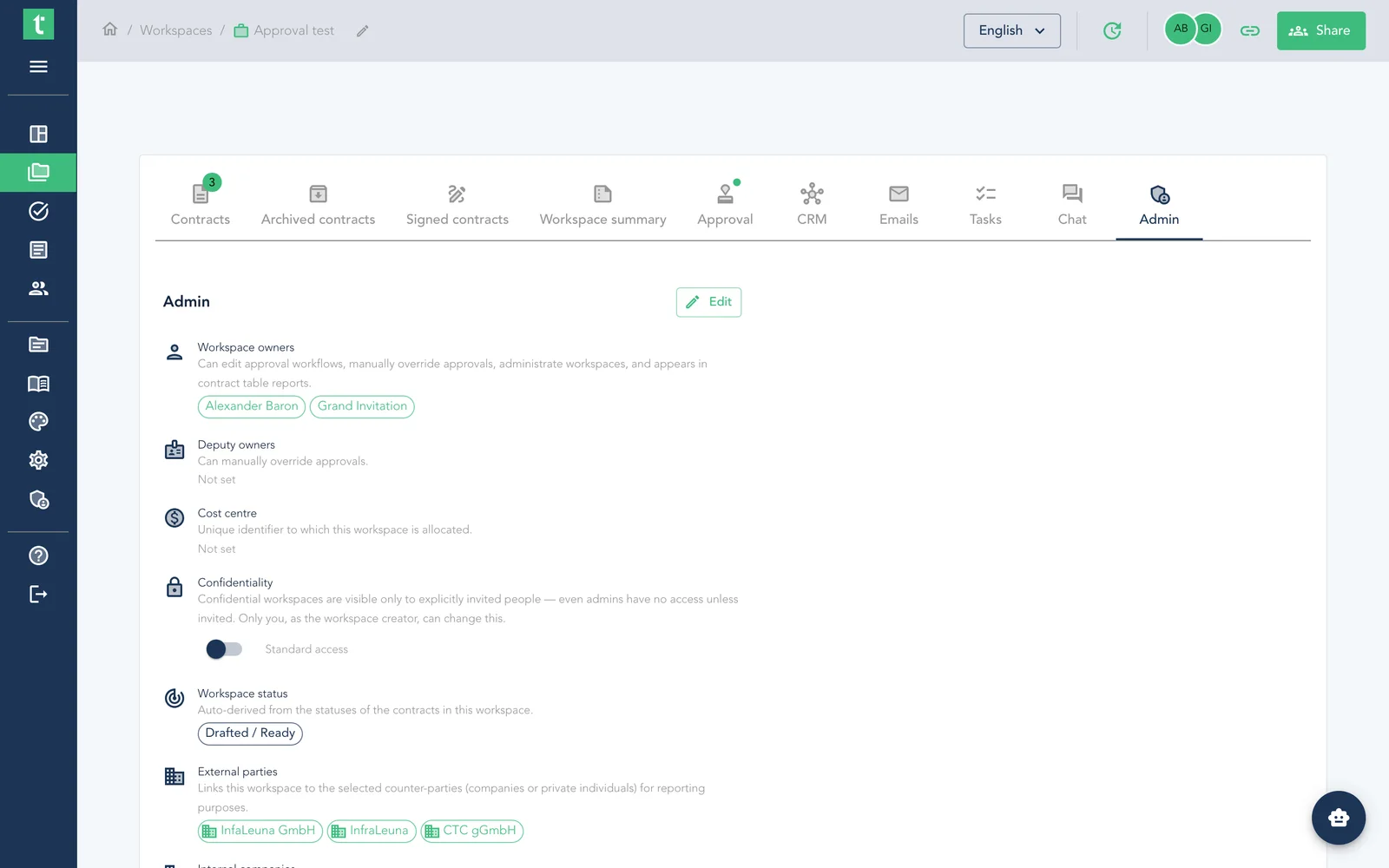Switch to the CRM tab

(812, 206)
